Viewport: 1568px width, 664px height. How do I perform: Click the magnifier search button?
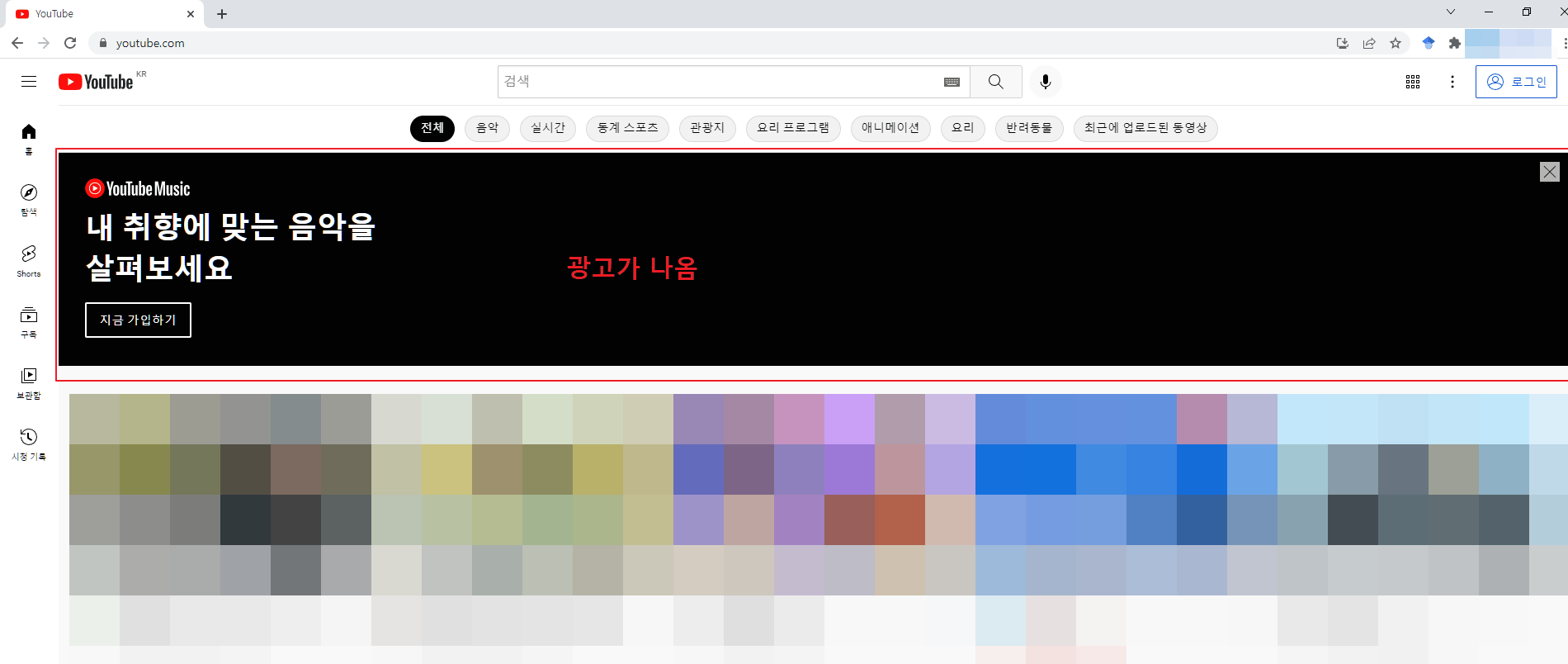pos(996,82)
